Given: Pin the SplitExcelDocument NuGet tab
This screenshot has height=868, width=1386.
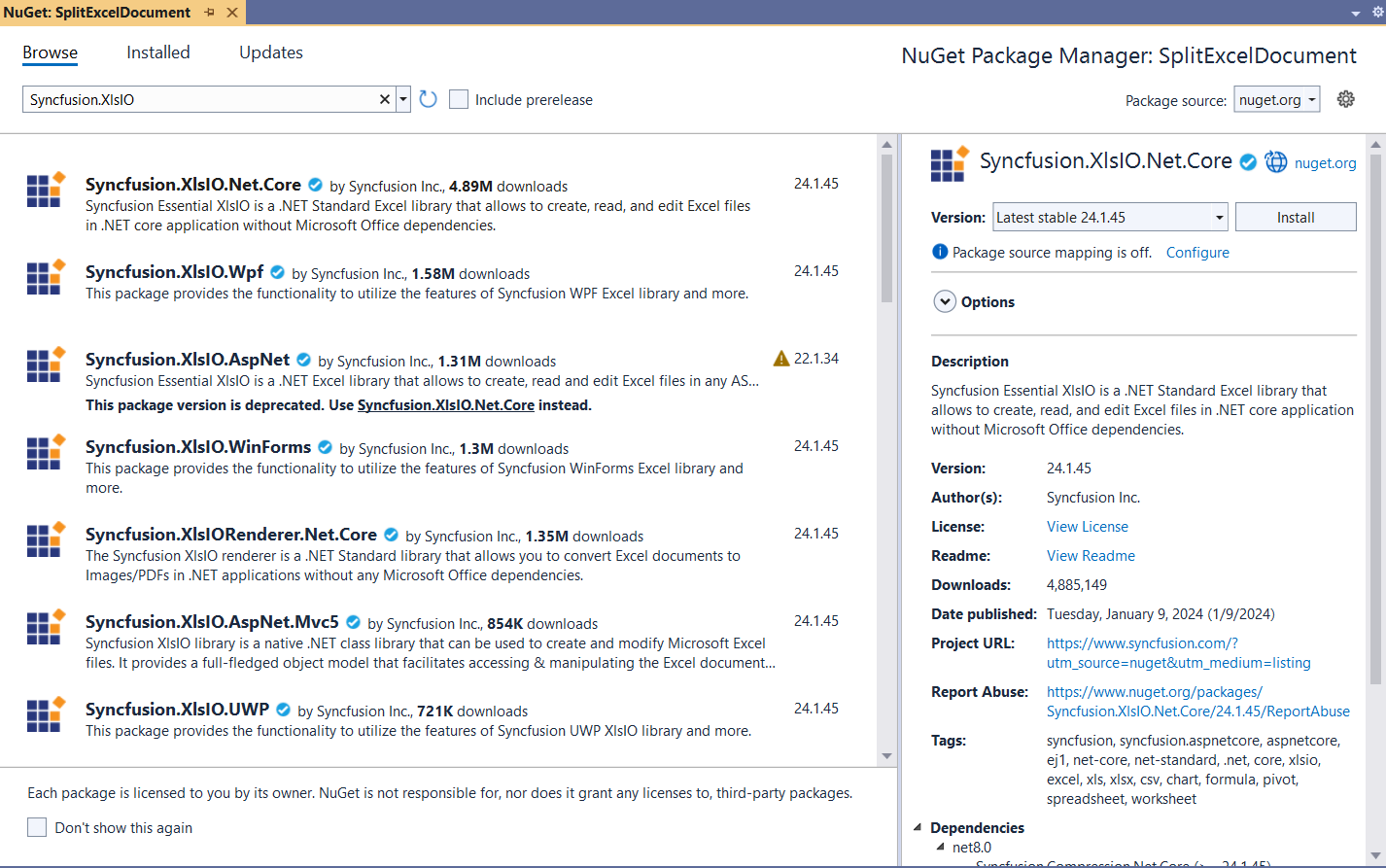Looking at the screenshot, I should (210, 13).
